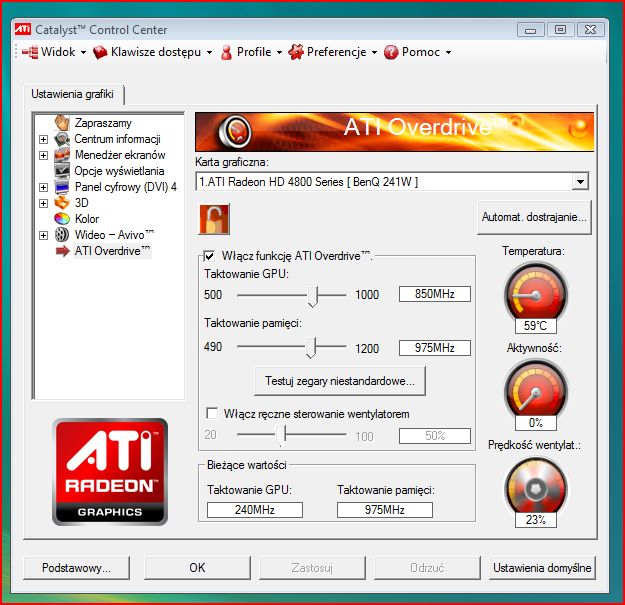
Task: Select Kolor in the tree
Action: pyautogui.click(x=87, y=219)
